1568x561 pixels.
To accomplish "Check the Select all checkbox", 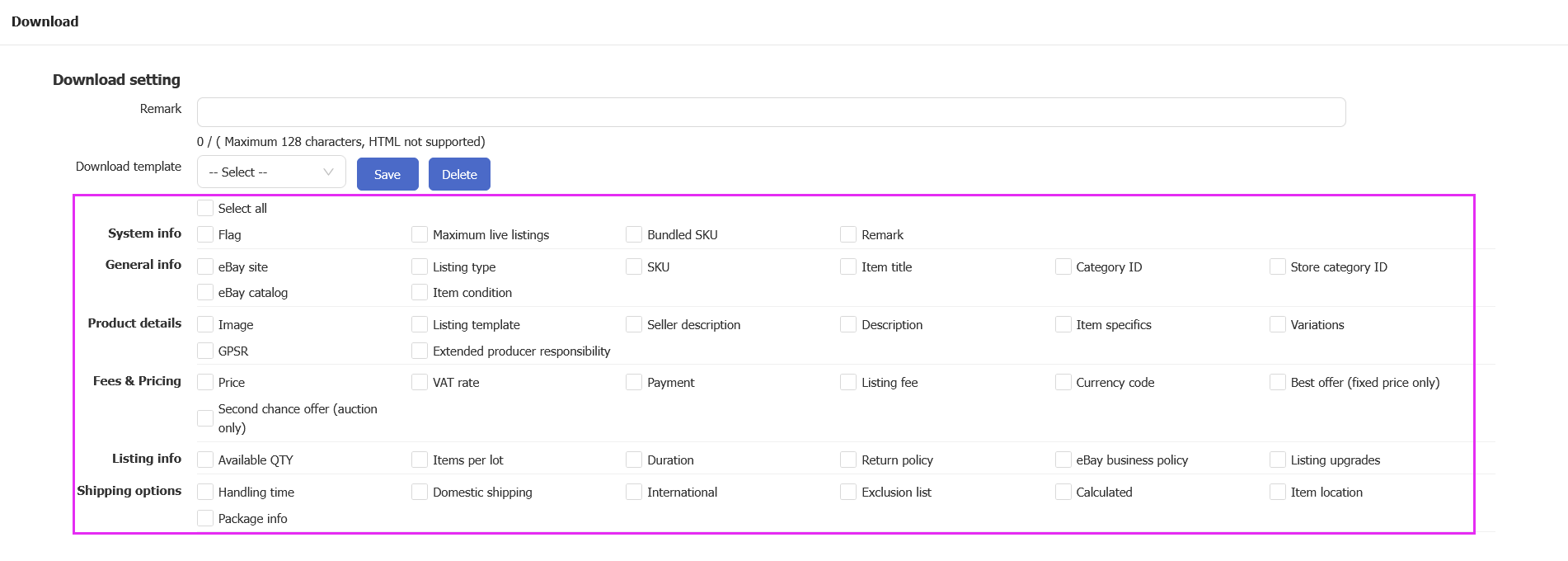I will pos(205,208).
